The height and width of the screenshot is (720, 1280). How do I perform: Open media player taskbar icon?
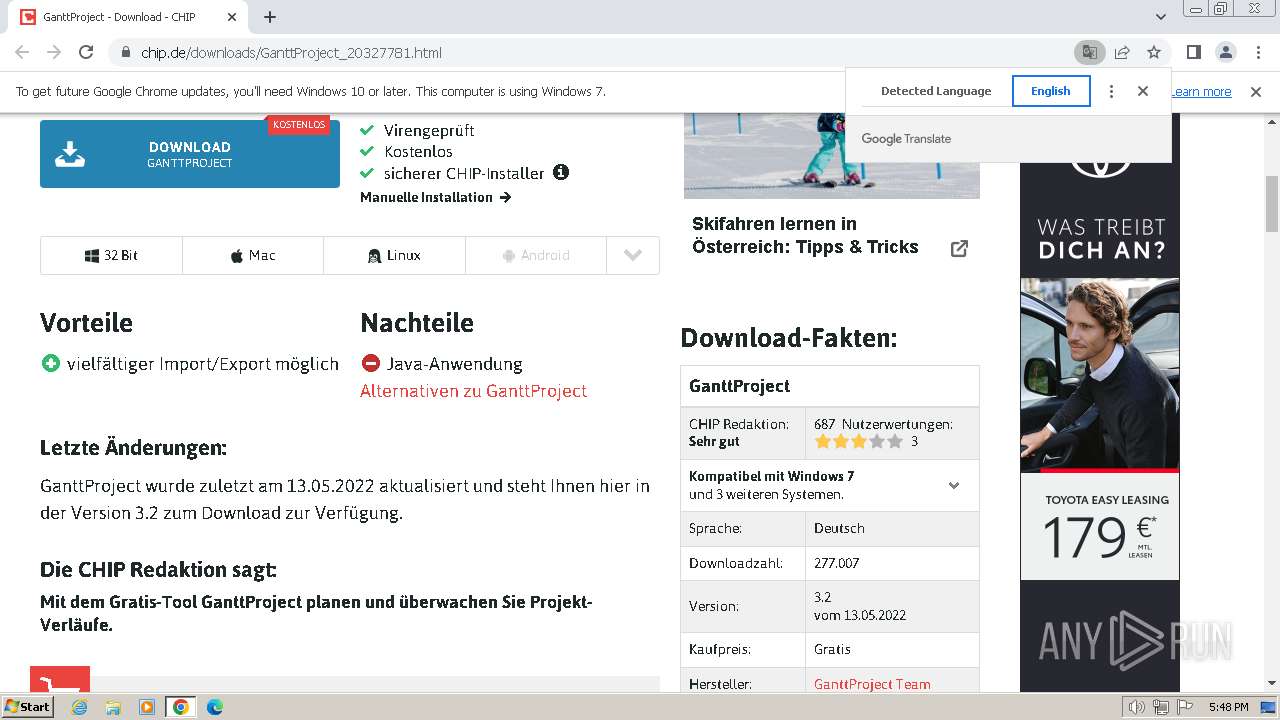[x=147, y=707]
